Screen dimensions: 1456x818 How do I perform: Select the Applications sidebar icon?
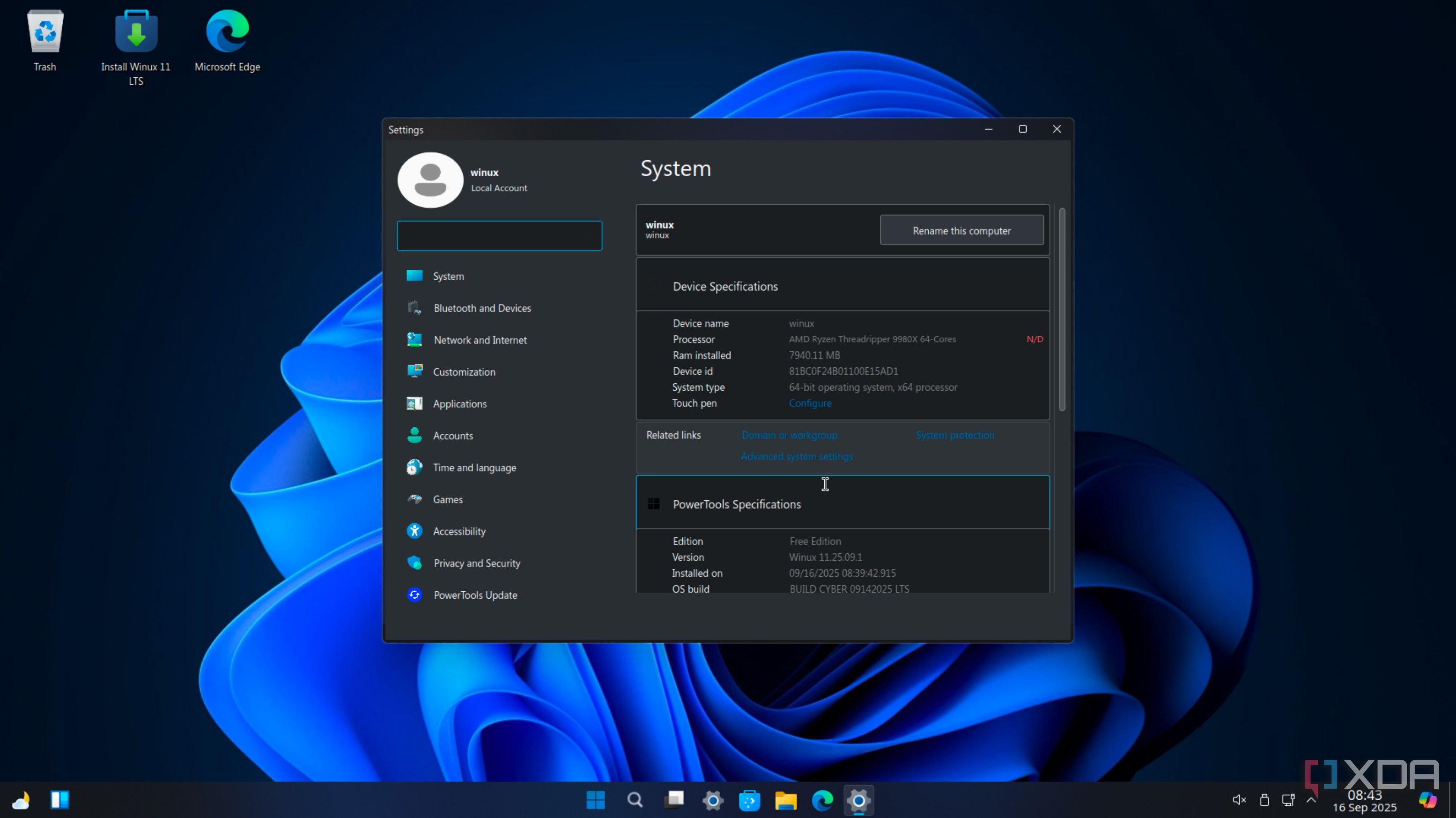pyautogui.click(x=414, y=403)
